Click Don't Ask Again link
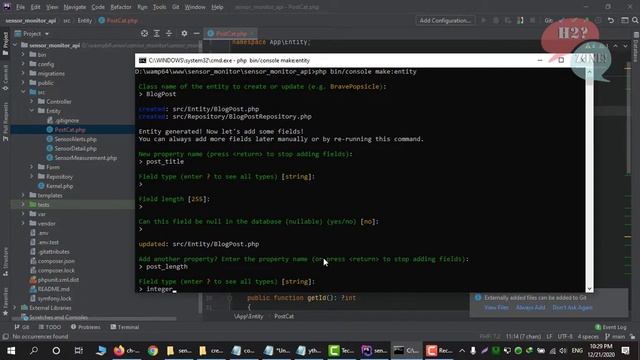 (x=572, y=307)
